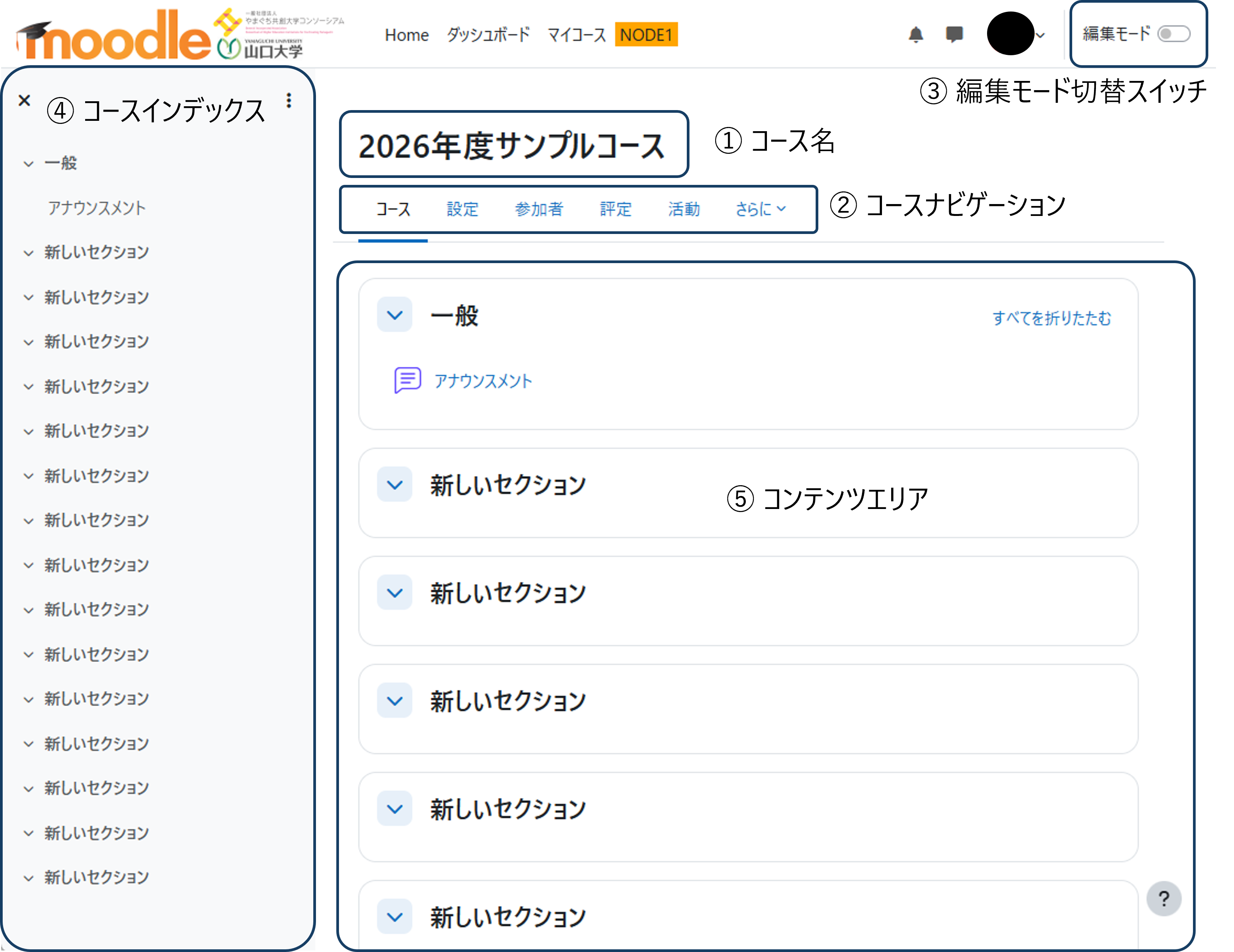Click first 新しいセクション heading in content area
The width and height of the screenshot is (1234, 952).
508,485
